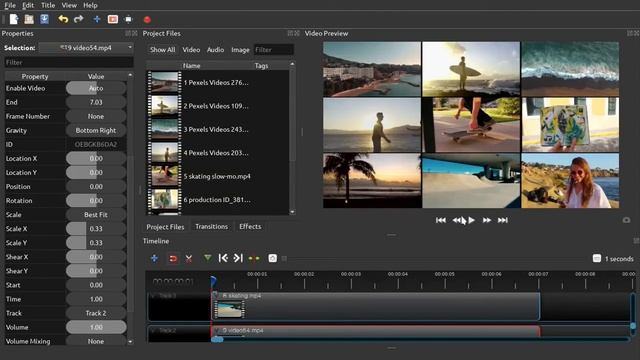Jump to end of video preview

coord(502,220)
